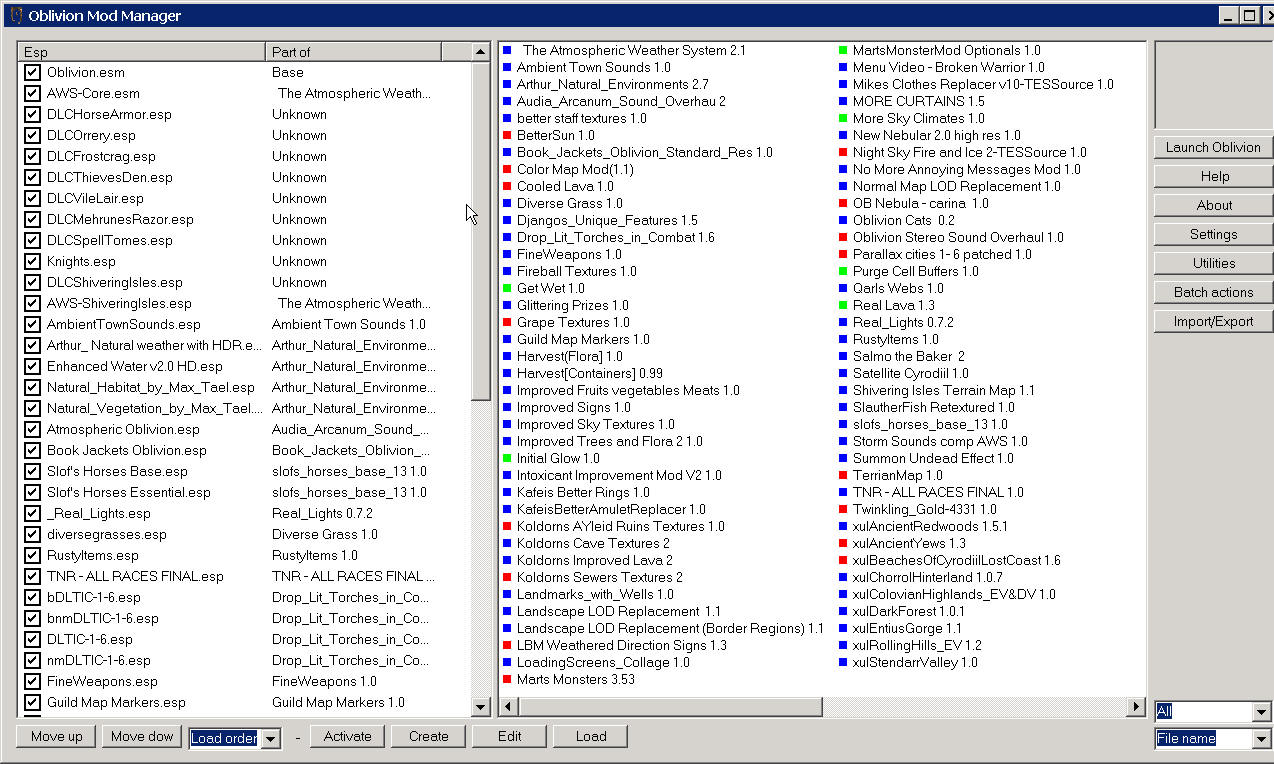The image size is (1274, 764).
Task: Toggle RustyItems.esp checkbox
Action: click(x=32, y=555)
